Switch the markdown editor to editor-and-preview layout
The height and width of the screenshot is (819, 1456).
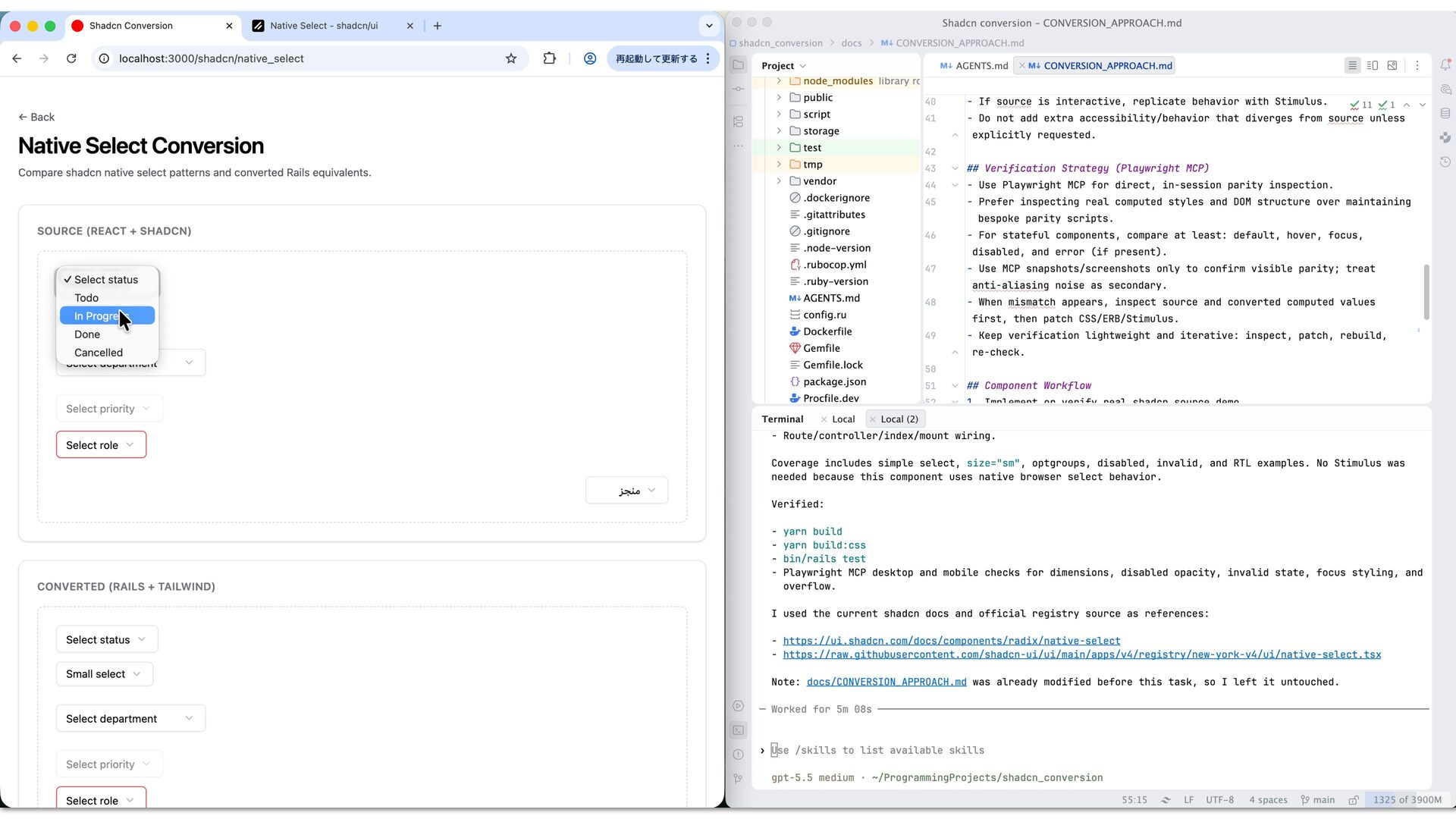pyautogui.click(x=1373, y=66)
